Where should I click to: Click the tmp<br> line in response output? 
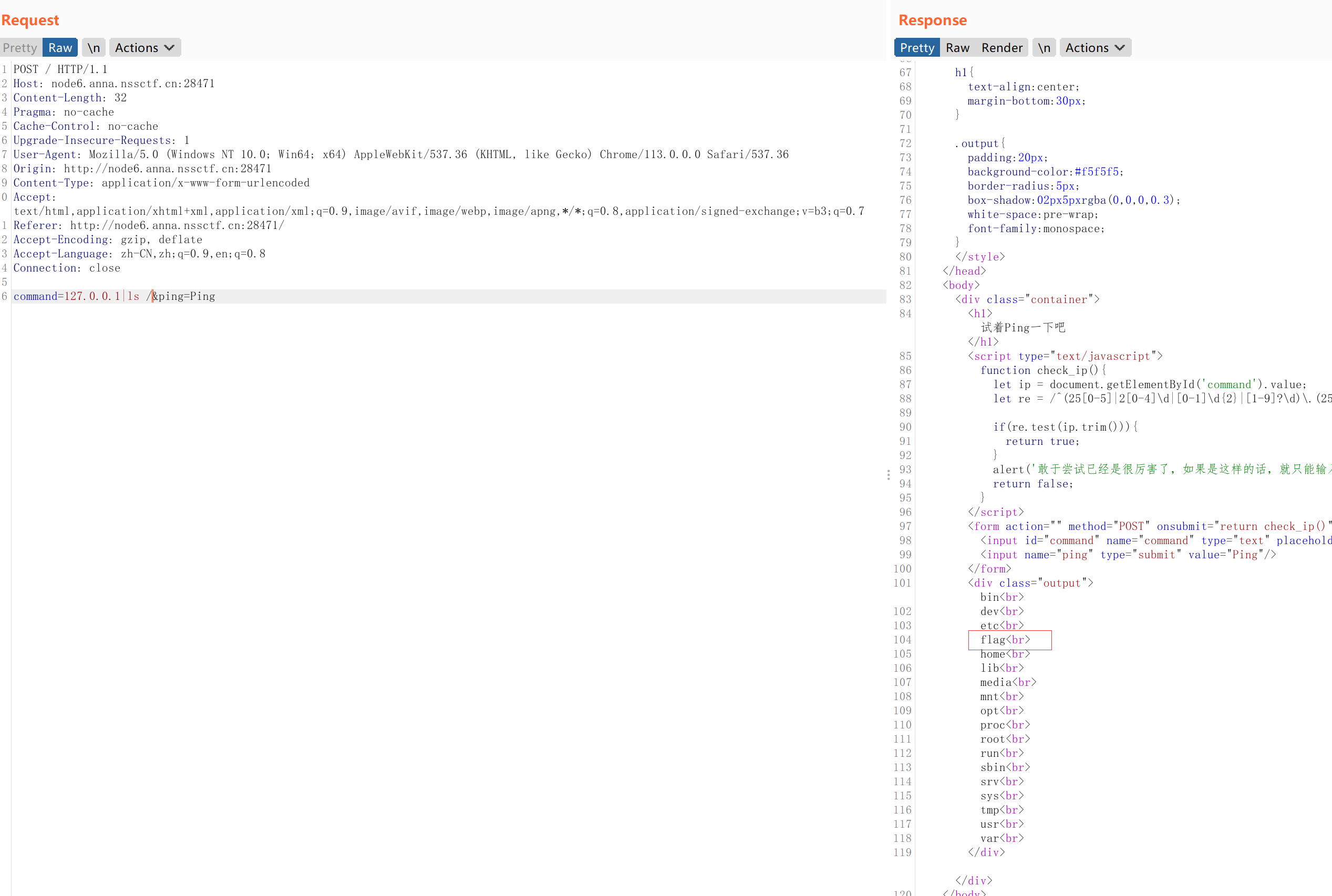1001,810
